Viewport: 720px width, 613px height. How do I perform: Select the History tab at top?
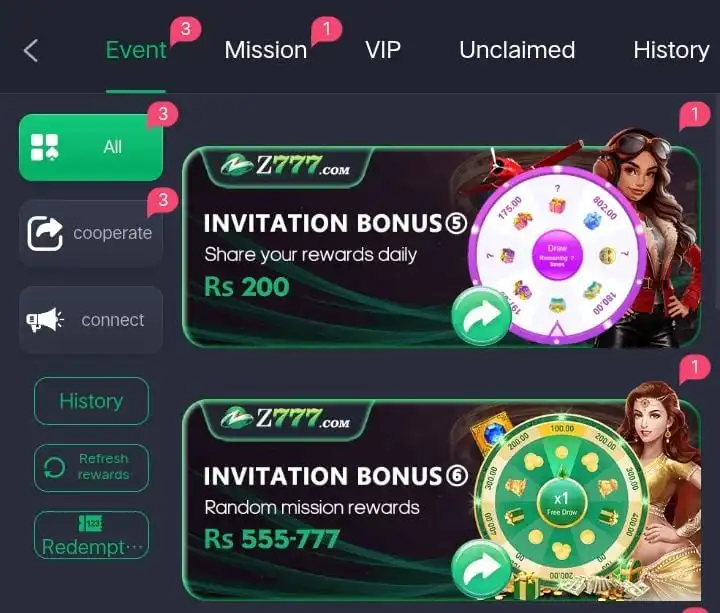[671, 50]
